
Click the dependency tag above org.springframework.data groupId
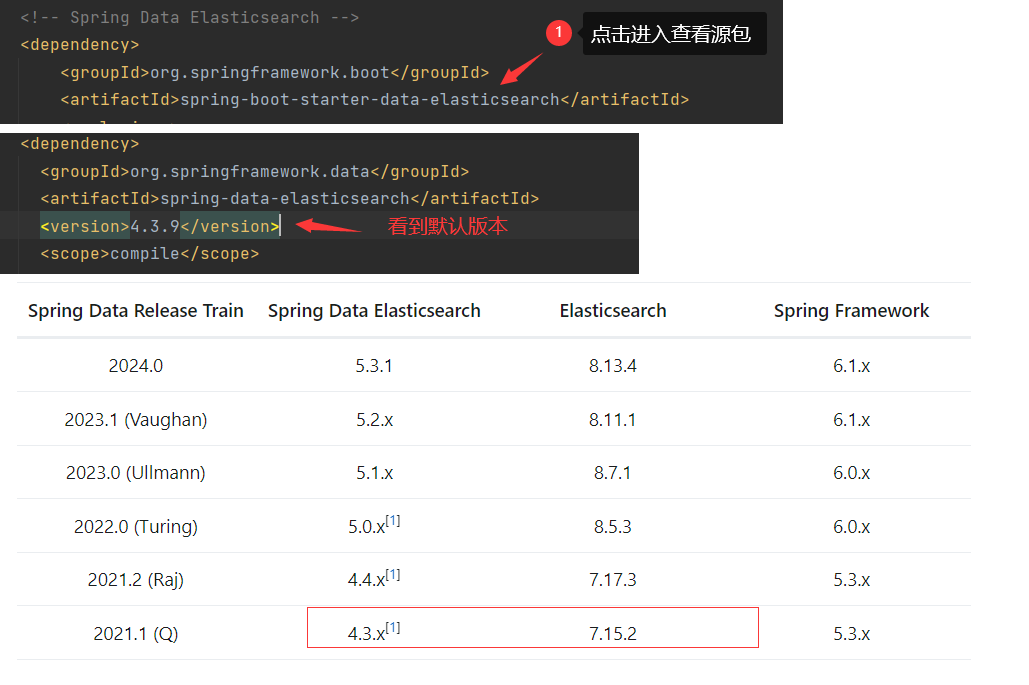[80, 144]
